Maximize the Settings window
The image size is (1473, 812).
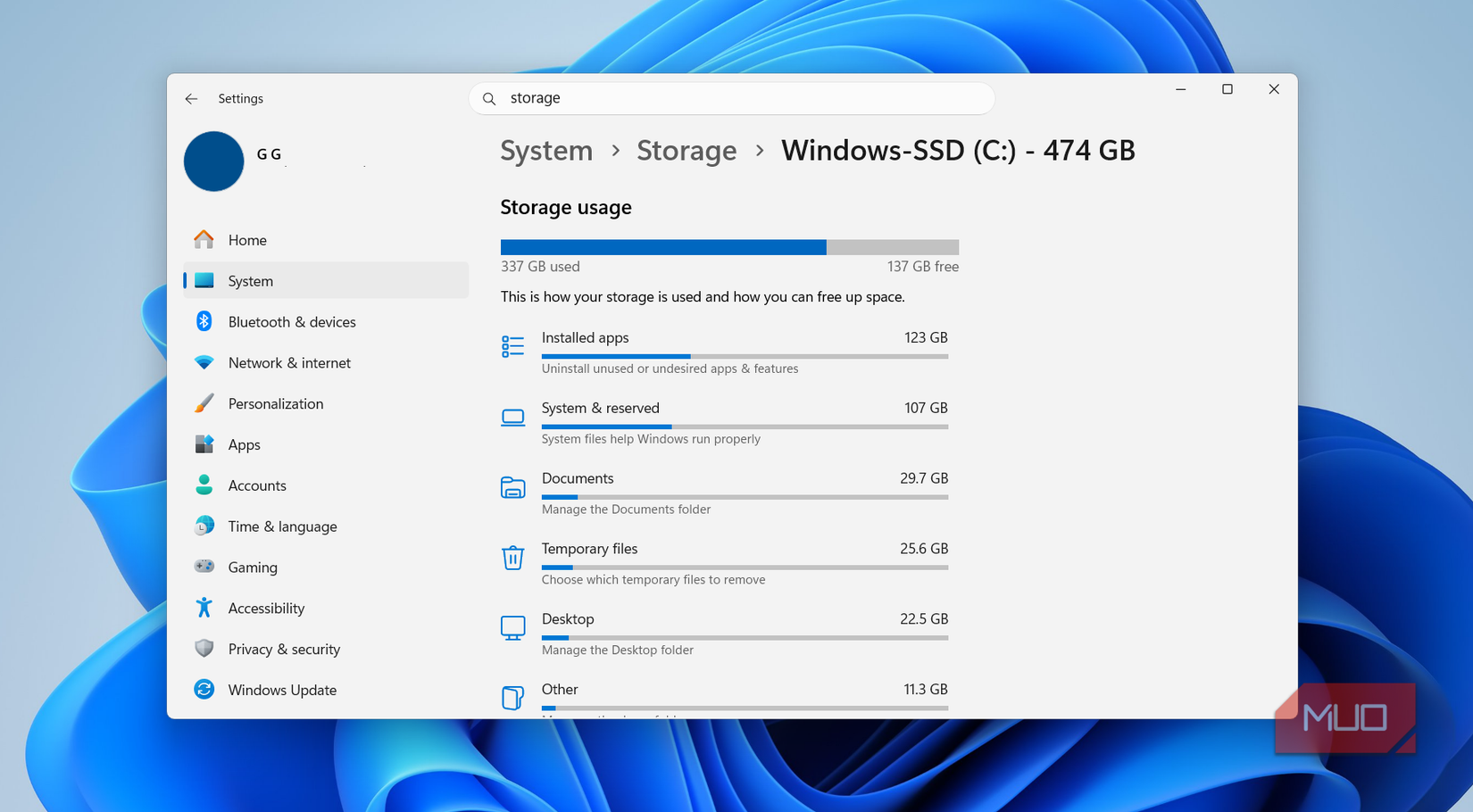click(1227, 89)
